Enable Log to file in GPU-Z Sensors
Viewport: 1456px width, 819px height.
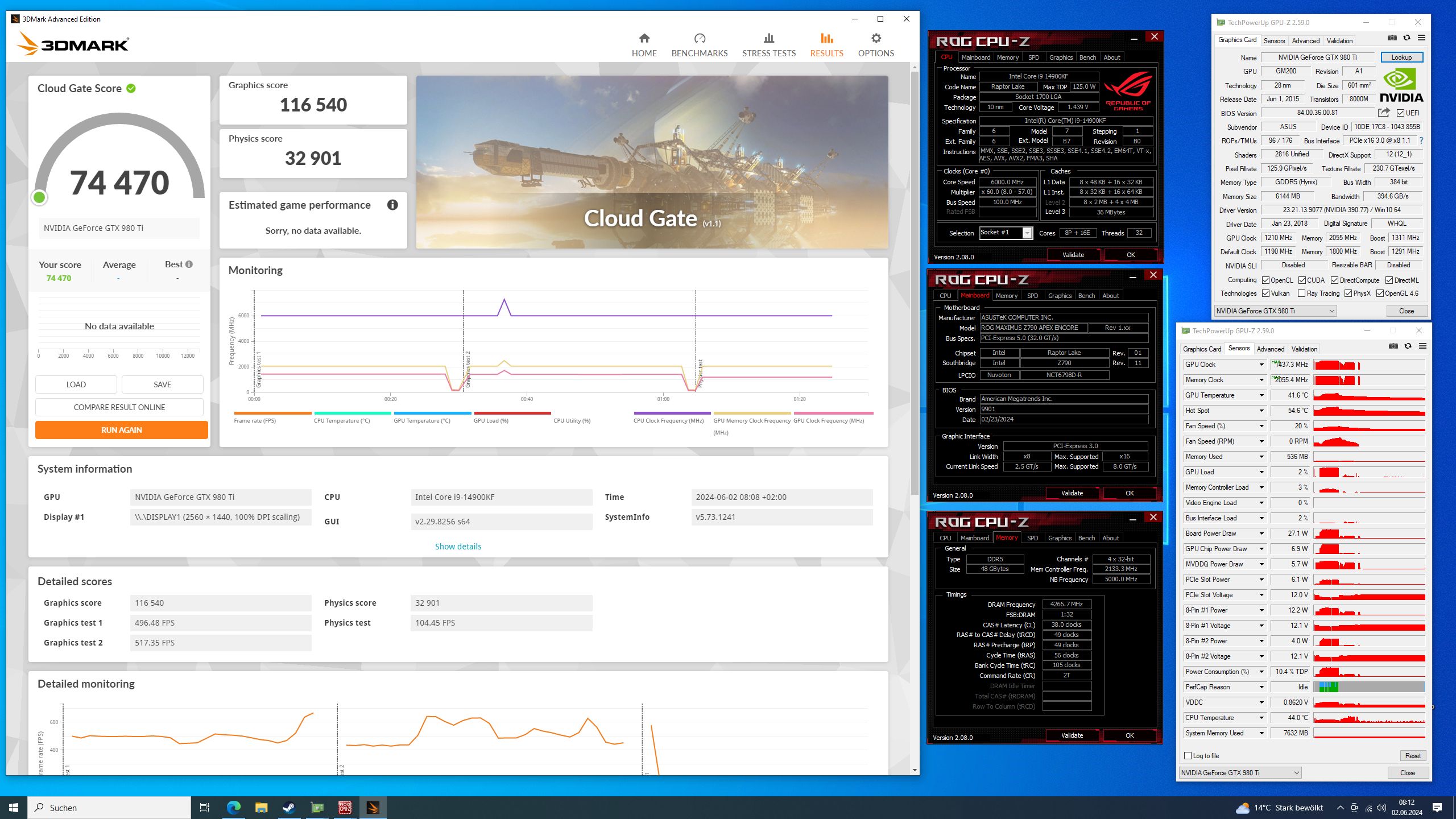pos(1188,756)
